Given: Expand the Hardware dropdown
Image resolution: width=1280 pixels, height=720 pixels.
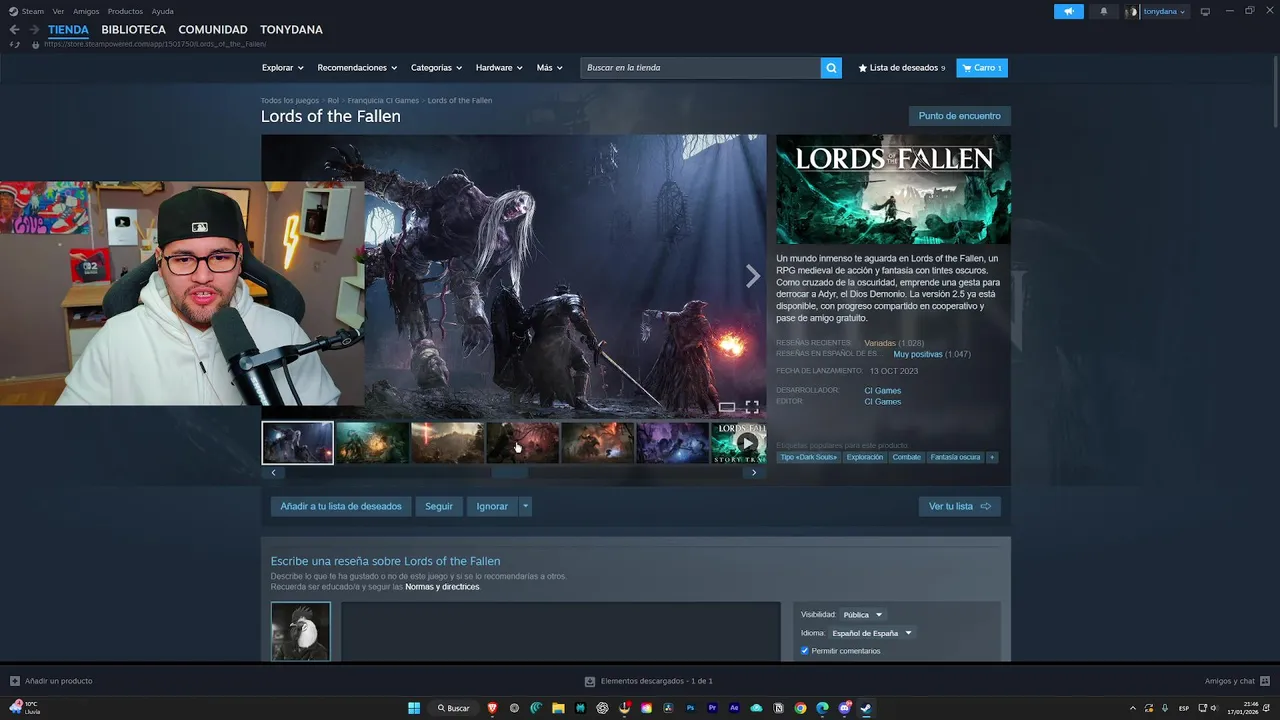Looking at the screenshot, I should (499, 68).
